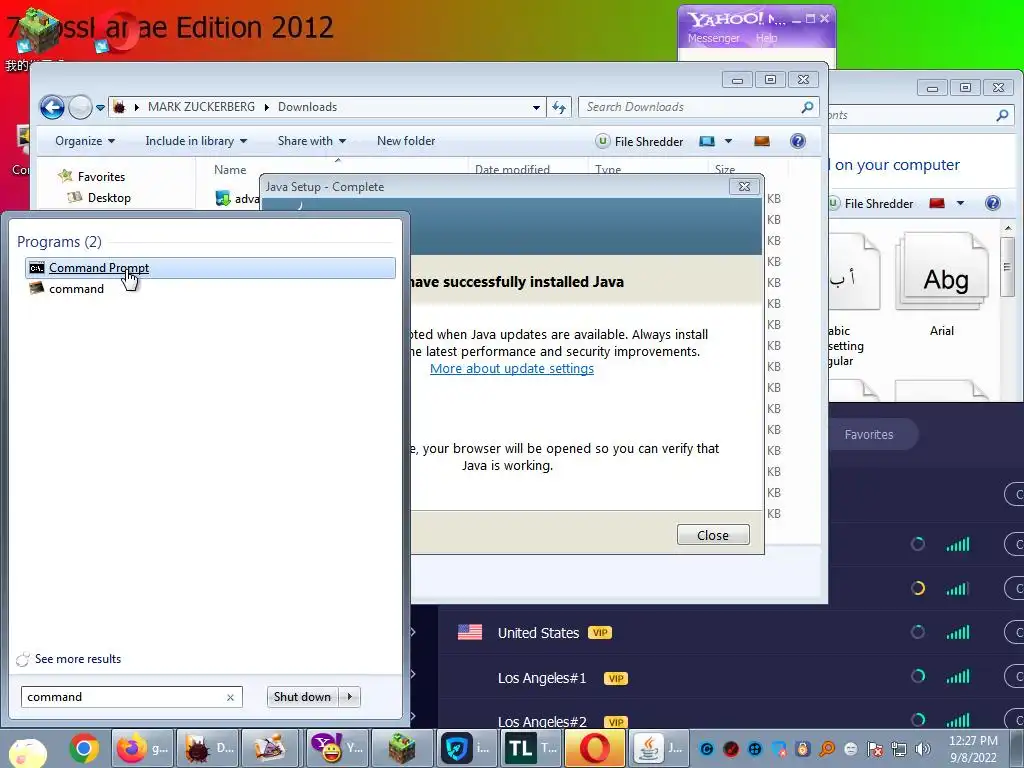Click File Shredder in Downloads window toolbar
Screen dimensions: 1024x768
coord(639,142)
